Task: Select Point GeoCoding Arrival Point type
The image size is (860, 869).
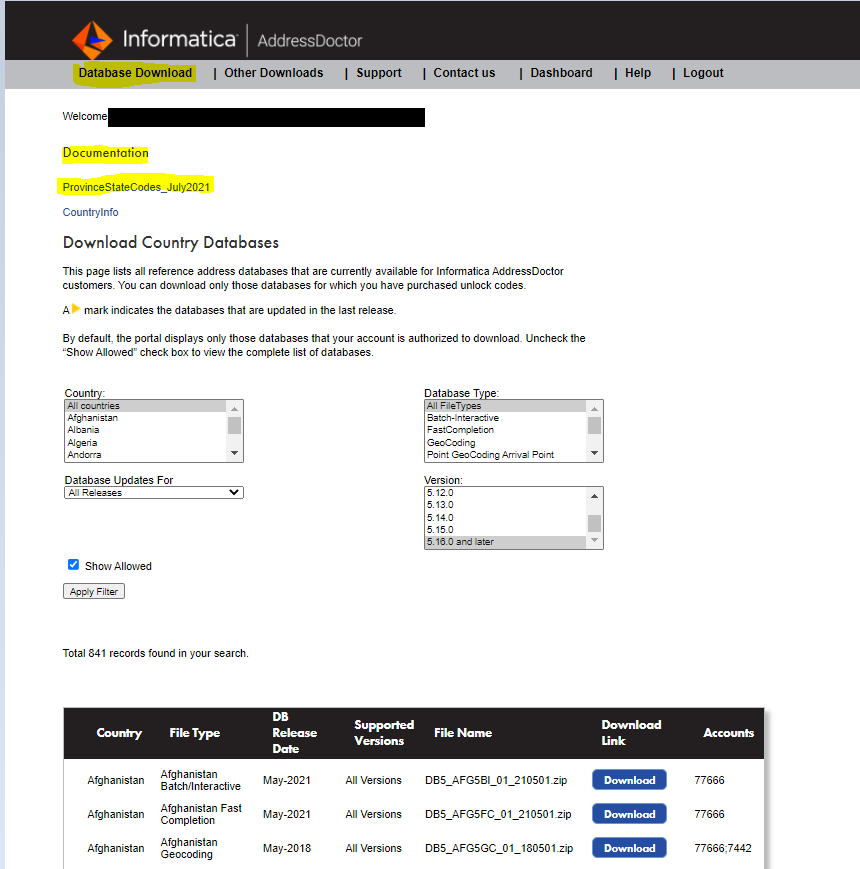Action: (505, 455)
